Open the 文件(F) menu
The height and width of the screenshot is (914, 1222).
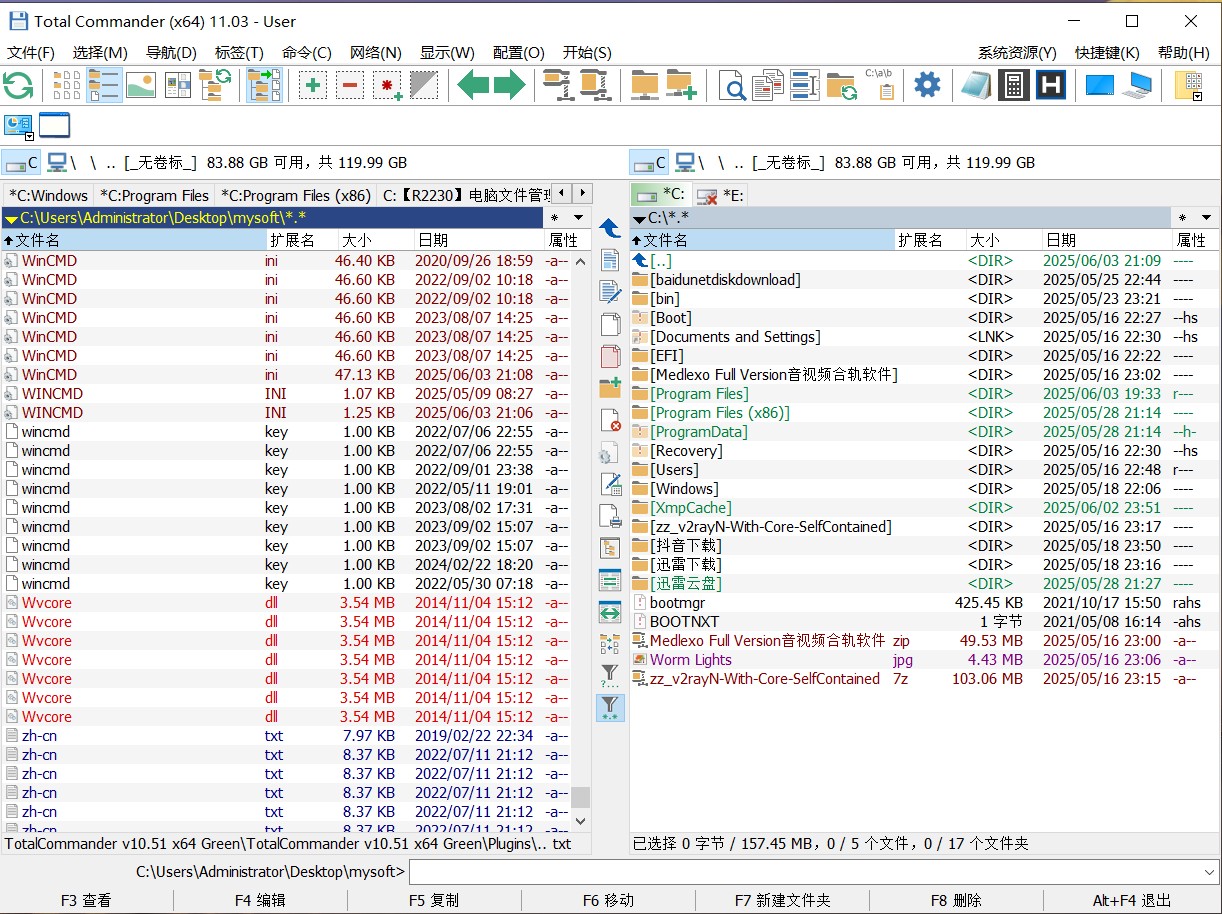31,53
